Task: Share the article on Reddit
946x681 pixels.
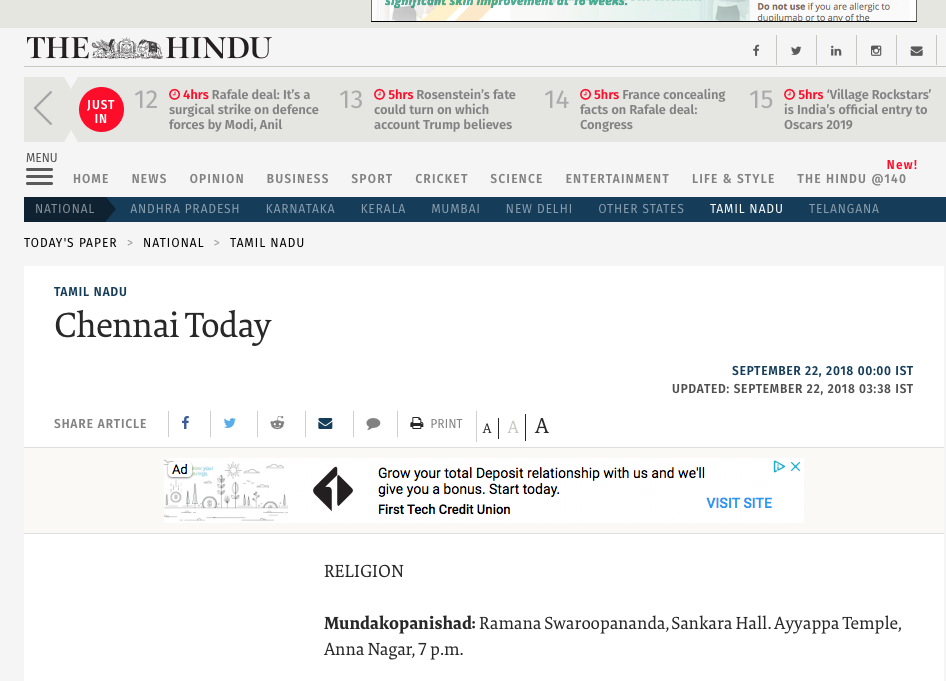Action: pos(277,423)
